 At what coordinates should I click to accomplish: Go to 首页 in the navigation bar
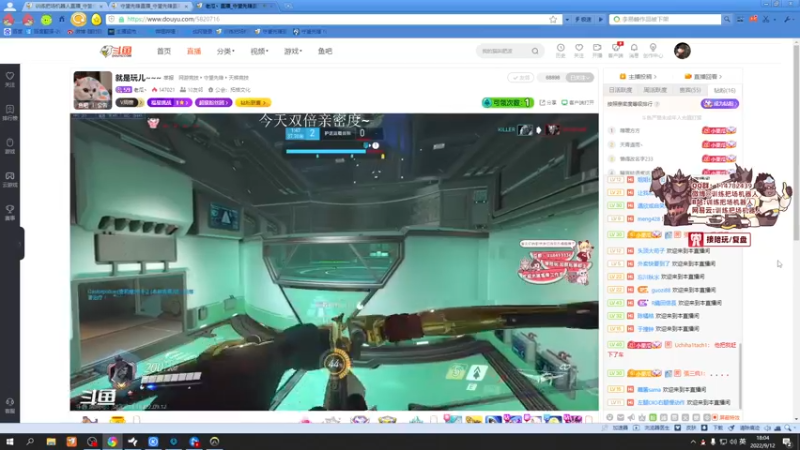[164, 51]
